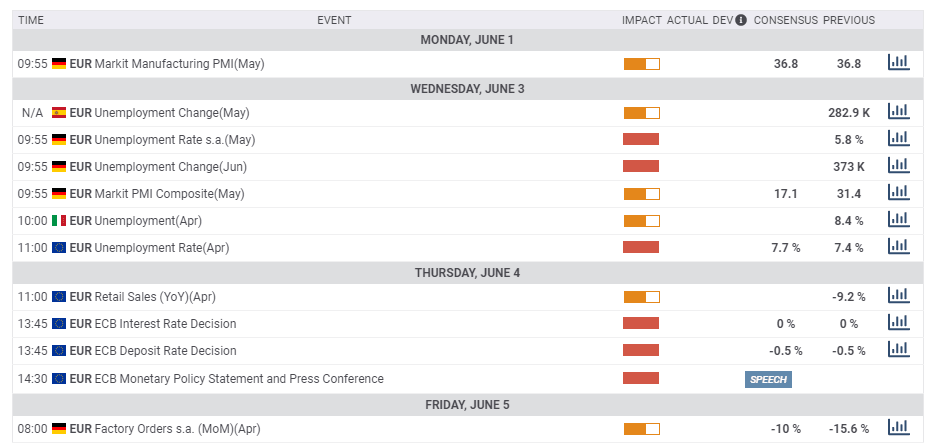Click the TIME column header
The width and height of the screenshot is (931, 443).
[x=31, y=20]
